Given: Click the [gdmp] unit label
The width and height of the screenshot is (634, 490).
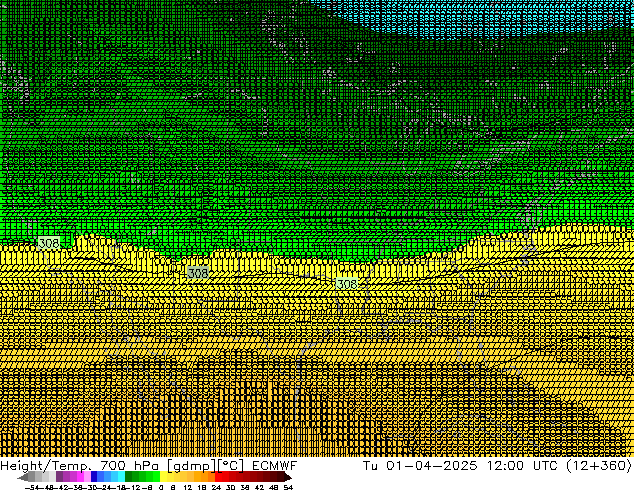Looking at the screenshot, I should (x=192, y=466).
